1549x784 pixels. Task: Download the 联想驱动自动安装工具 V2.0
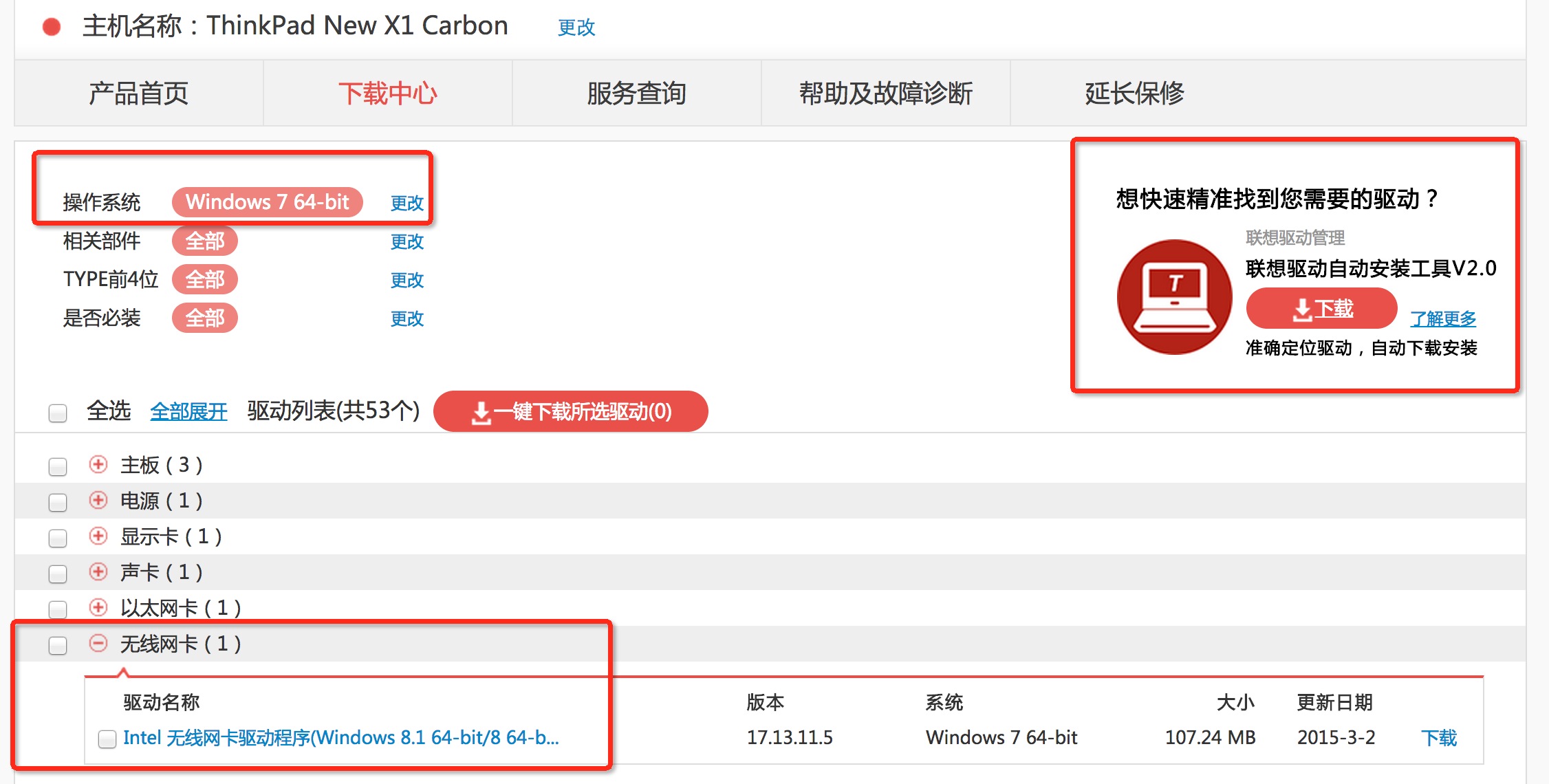pos(1322,309)
